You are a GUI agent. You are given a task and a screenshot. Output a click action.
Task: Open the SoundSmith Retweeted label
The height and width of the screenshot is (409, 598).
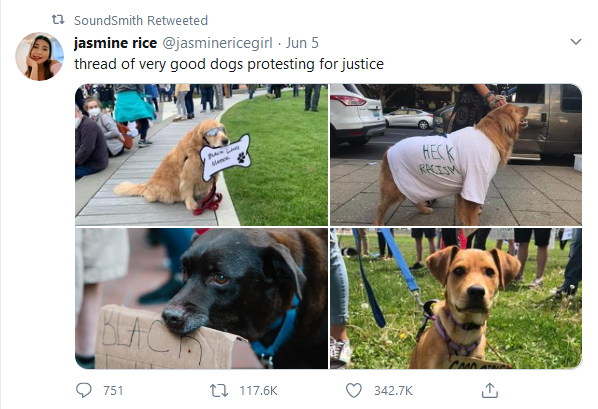141,20
